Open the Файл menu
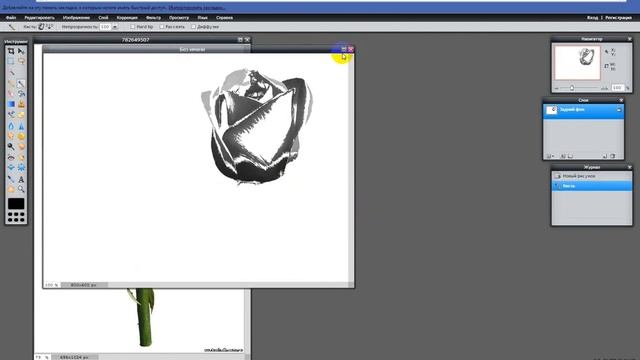 [x=11, y=18]
